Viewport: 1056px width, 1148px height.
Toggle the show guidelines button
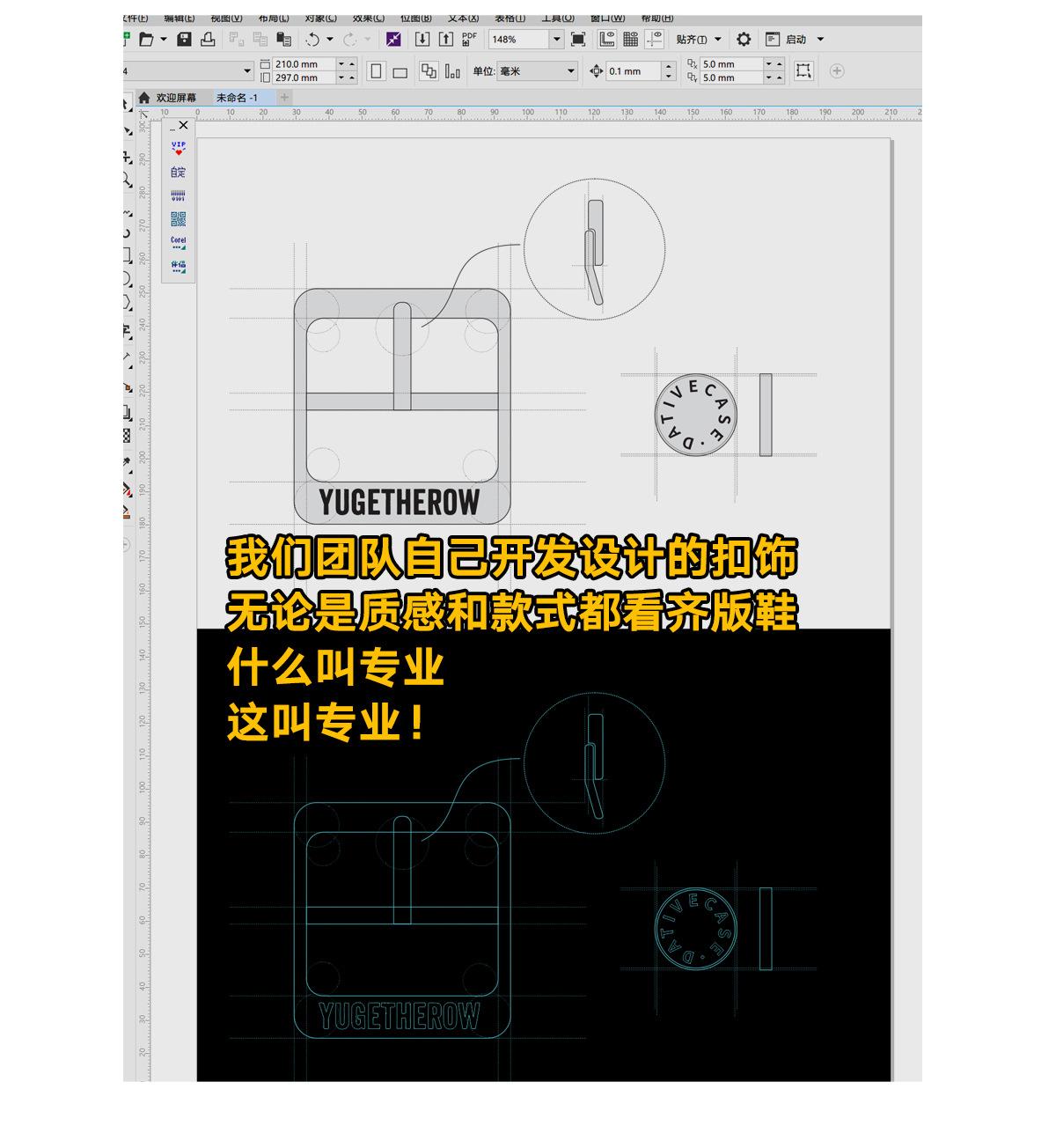tap(654, 40)
